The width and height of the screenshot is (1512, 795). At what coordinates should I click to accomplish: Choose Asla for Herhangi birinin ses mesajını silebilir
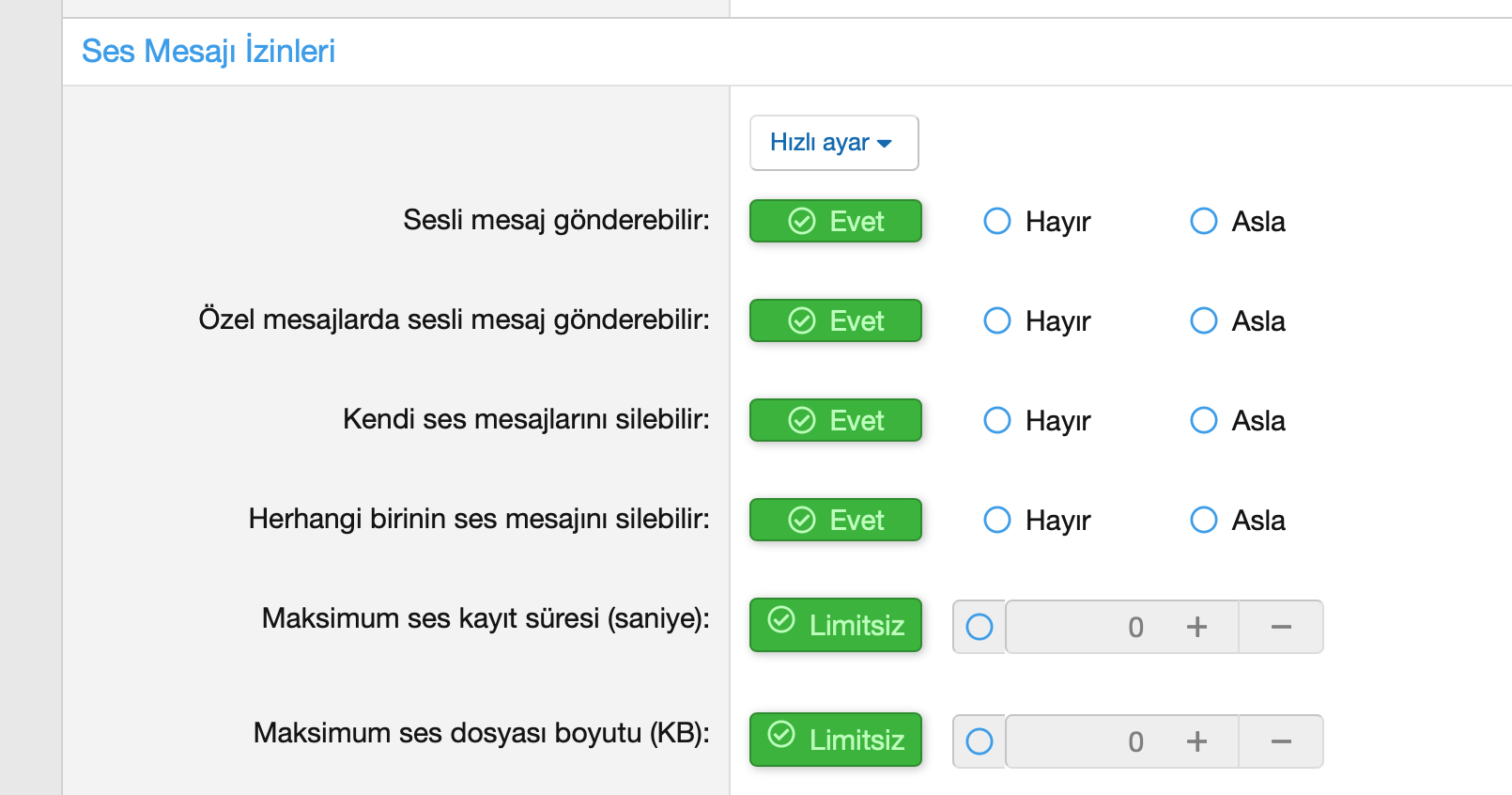tap(1238, 520)
